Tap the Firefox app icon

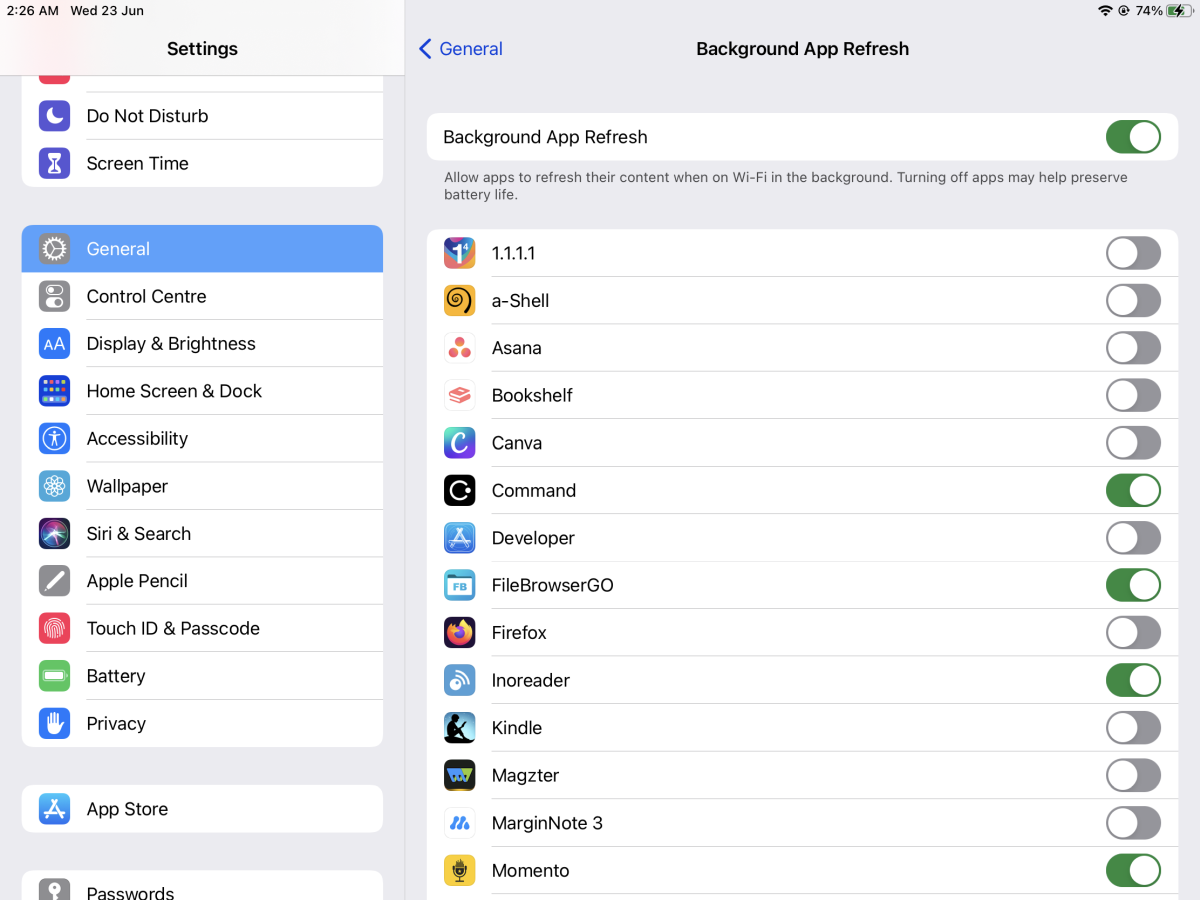[460, 633]
